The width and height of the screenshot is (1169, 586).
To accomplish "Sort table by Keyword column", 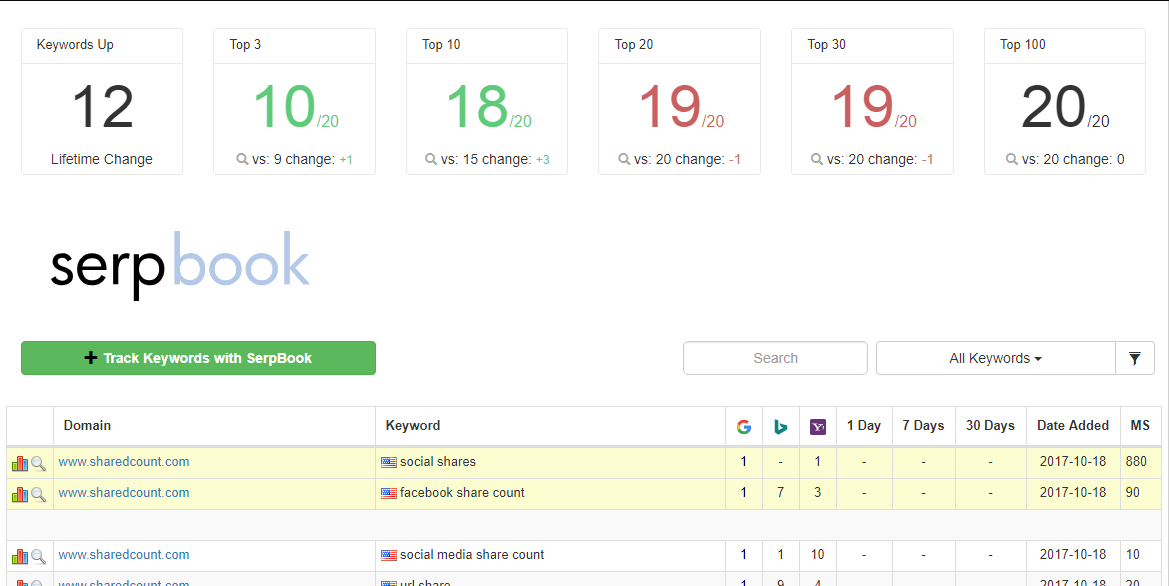I will click(x=413, y=425).
